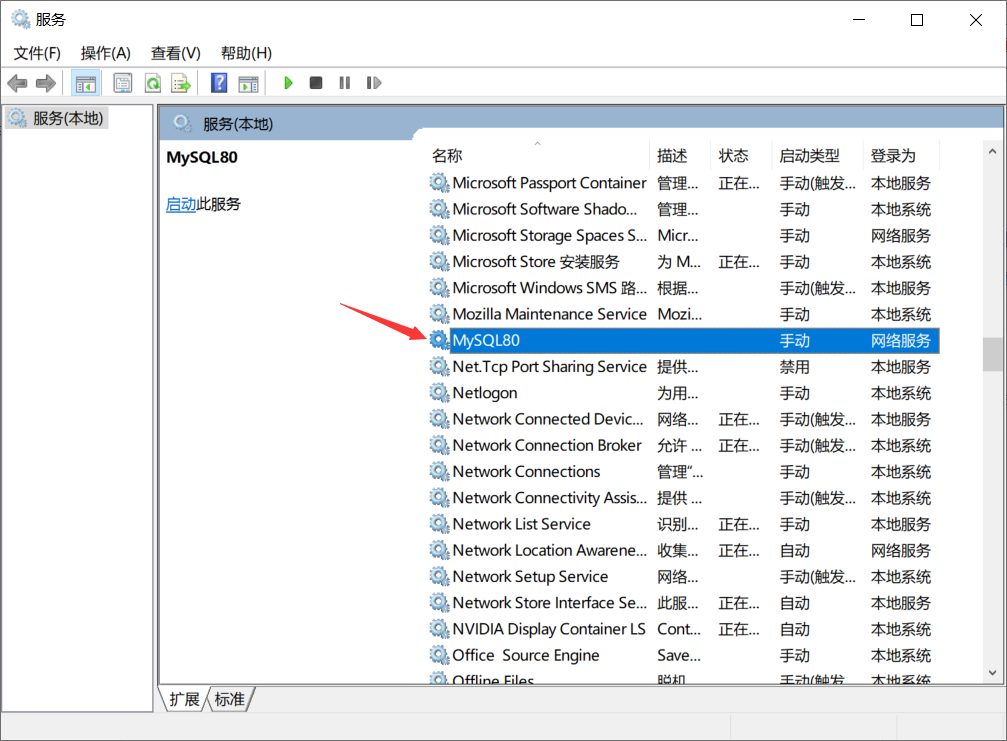The width and height of the screenshot is (1007, 741).
Task: Select Network Connectivity Assis... service
Action: point(683,498)
